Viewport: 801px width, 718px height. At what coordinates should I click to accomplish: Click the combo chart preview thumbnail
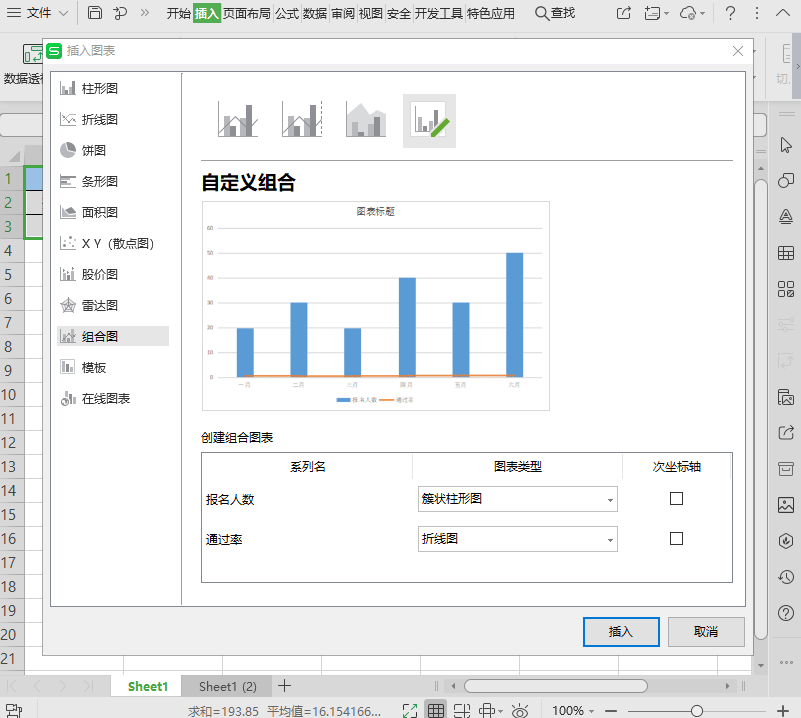tap(376, 306)
